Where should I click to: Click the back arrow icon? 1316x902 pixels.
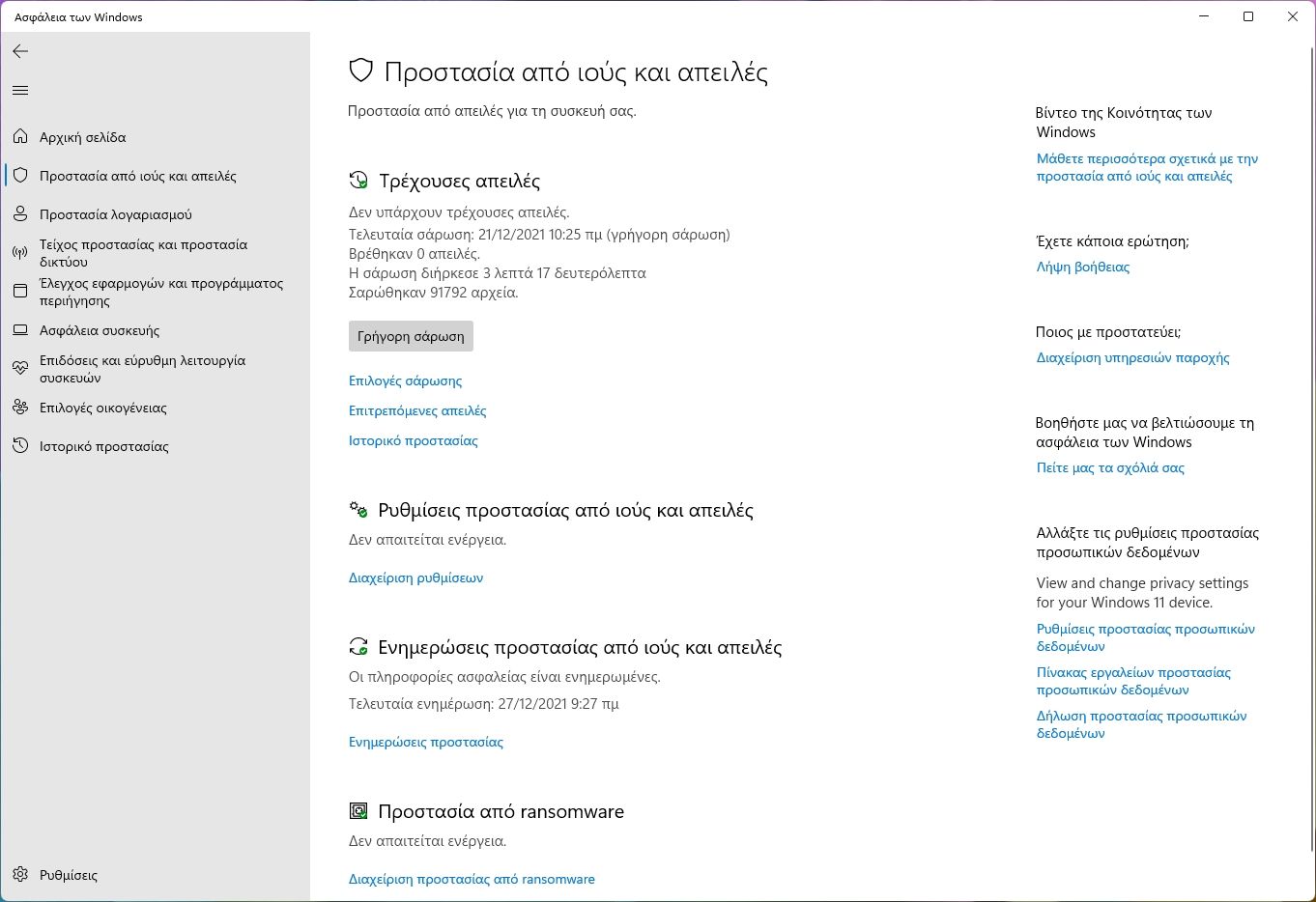(x=20, y=51)
